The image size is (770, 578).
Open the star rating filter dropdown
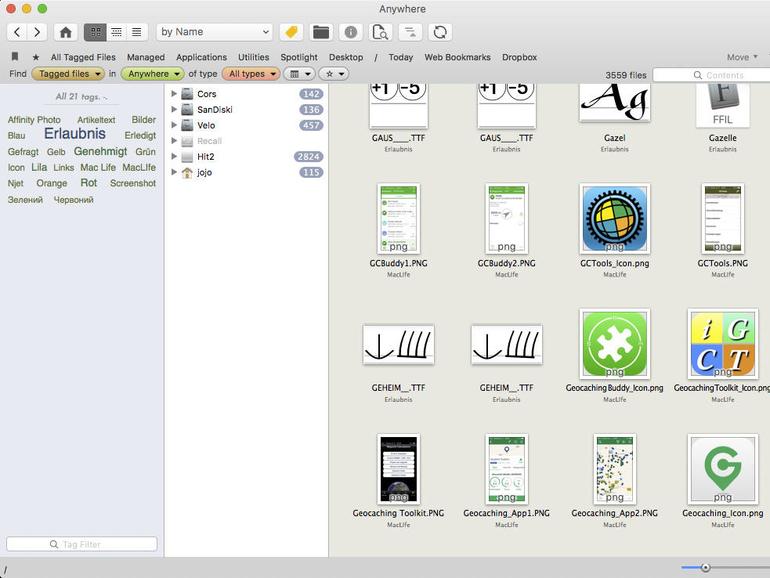334,74
